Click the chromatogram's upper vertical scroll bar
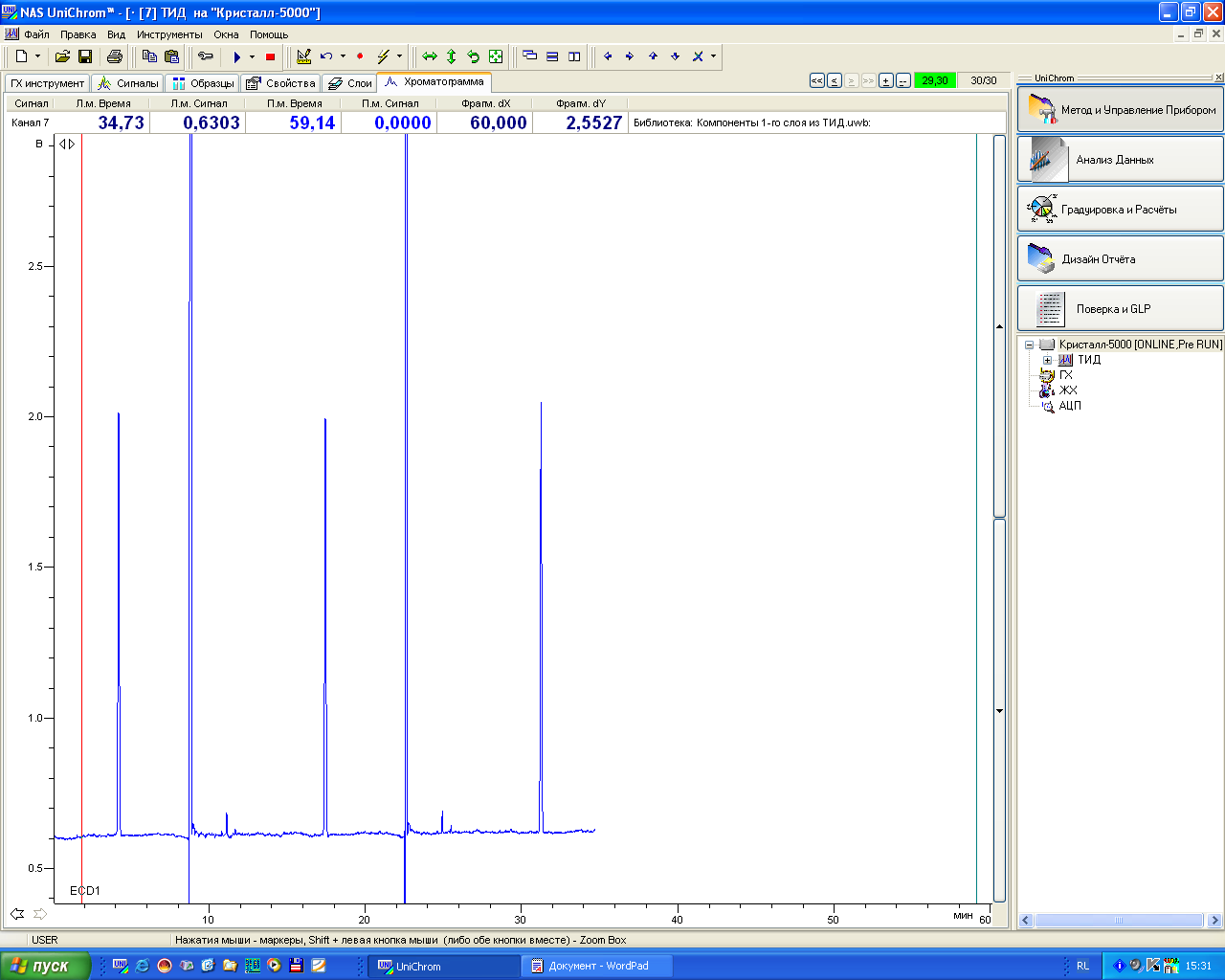Viewport: 1225px width, 980px height. point(1000,325)
